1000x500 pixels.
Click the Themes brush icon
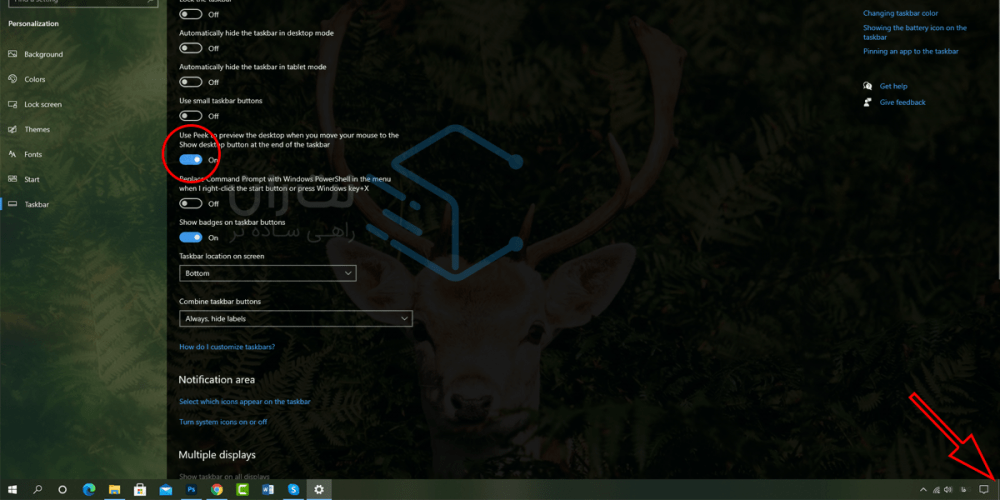(x=12, y=129)
